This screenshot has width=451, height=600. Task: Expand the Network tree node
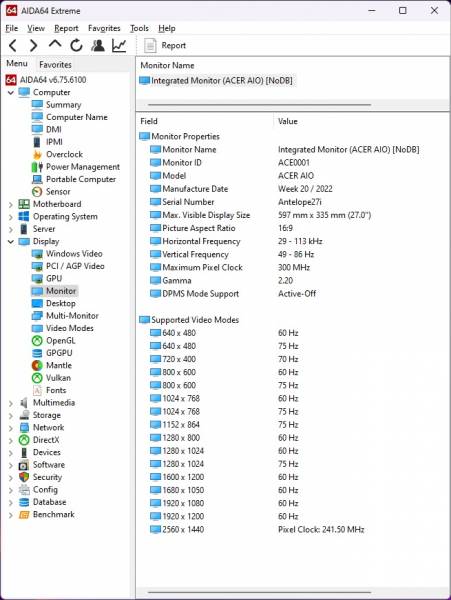11,428
